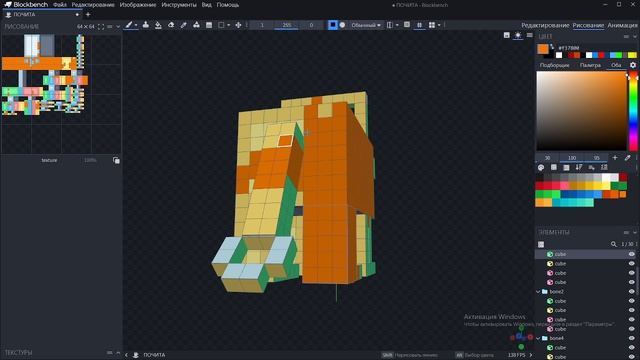The image size is (640, 360).
Task: Open the view mode dropdown arrow
Action: (439, 25)
